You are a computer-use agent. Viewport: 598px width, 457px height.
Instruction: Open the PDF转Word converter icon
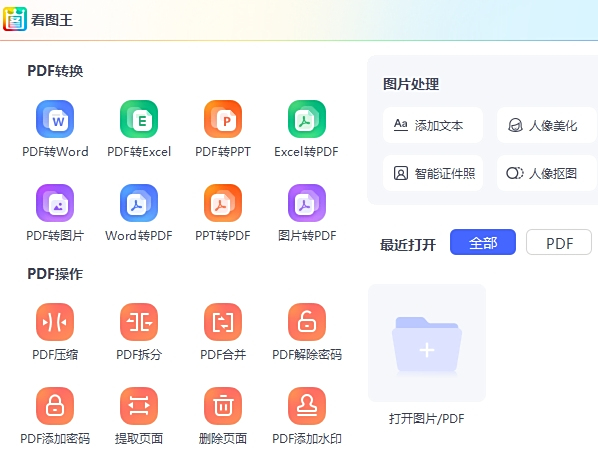55,119
